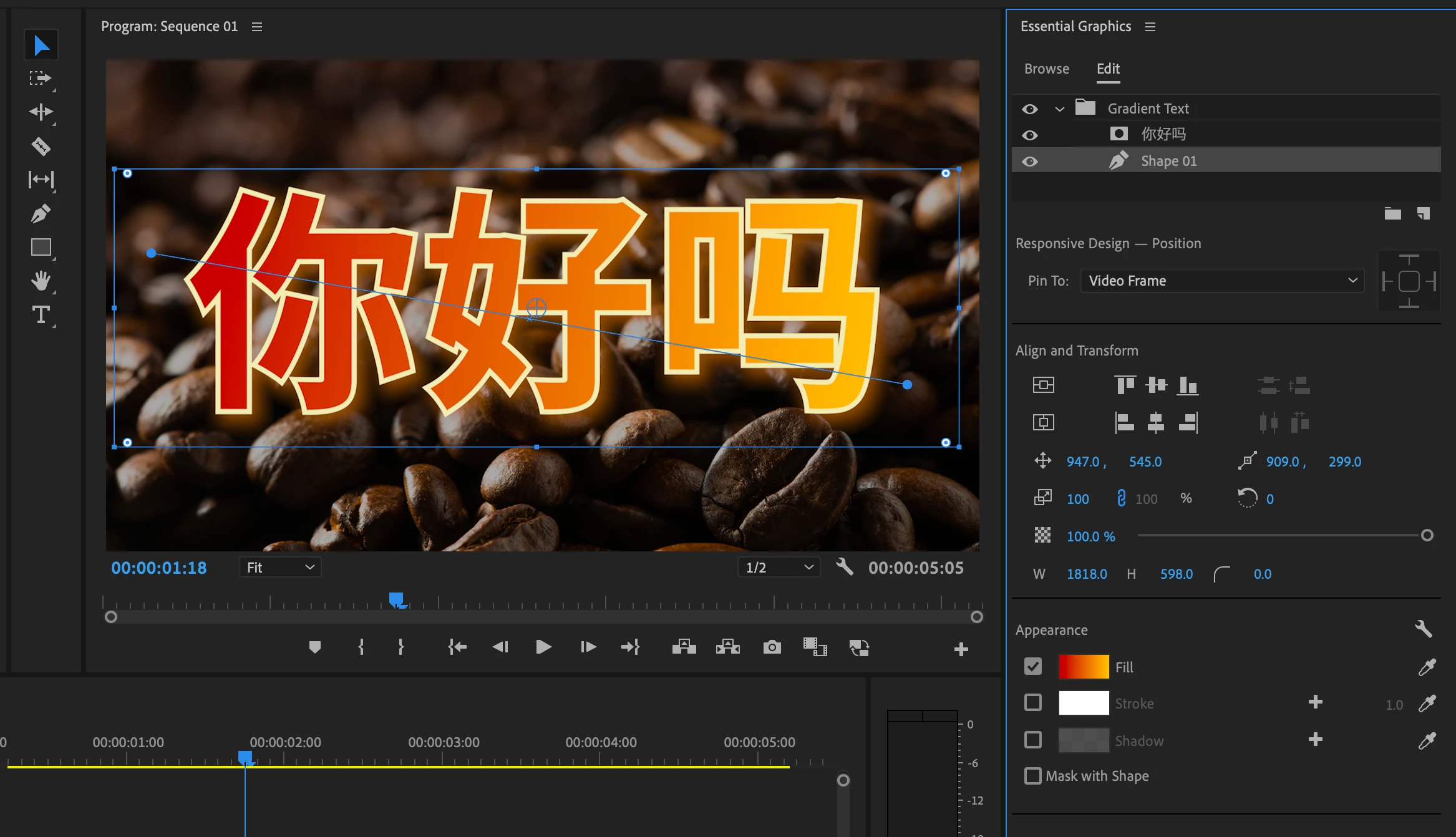Select the Razor tool
The width and height of the screenshot is (1456, 837).
41,147
